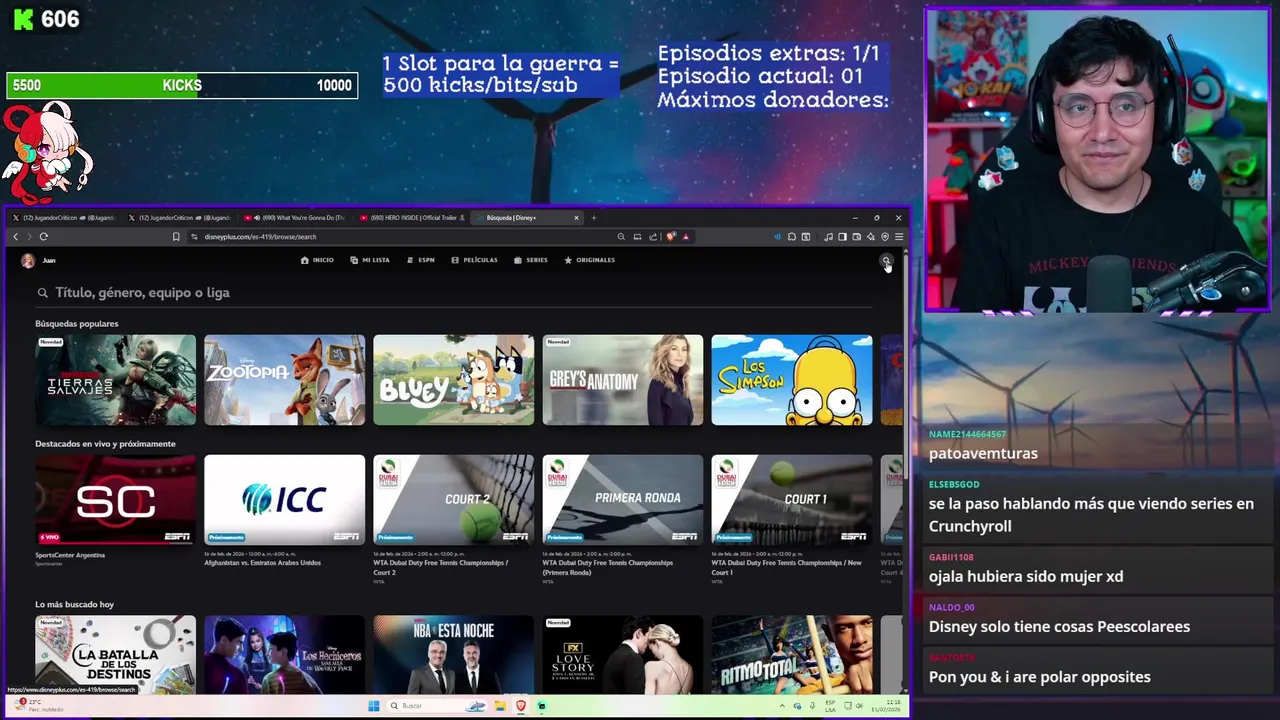This screenshot has height=720, width=1280.
Task: Close the Búsqueda Disney+ tab
Action: [576, 218]
